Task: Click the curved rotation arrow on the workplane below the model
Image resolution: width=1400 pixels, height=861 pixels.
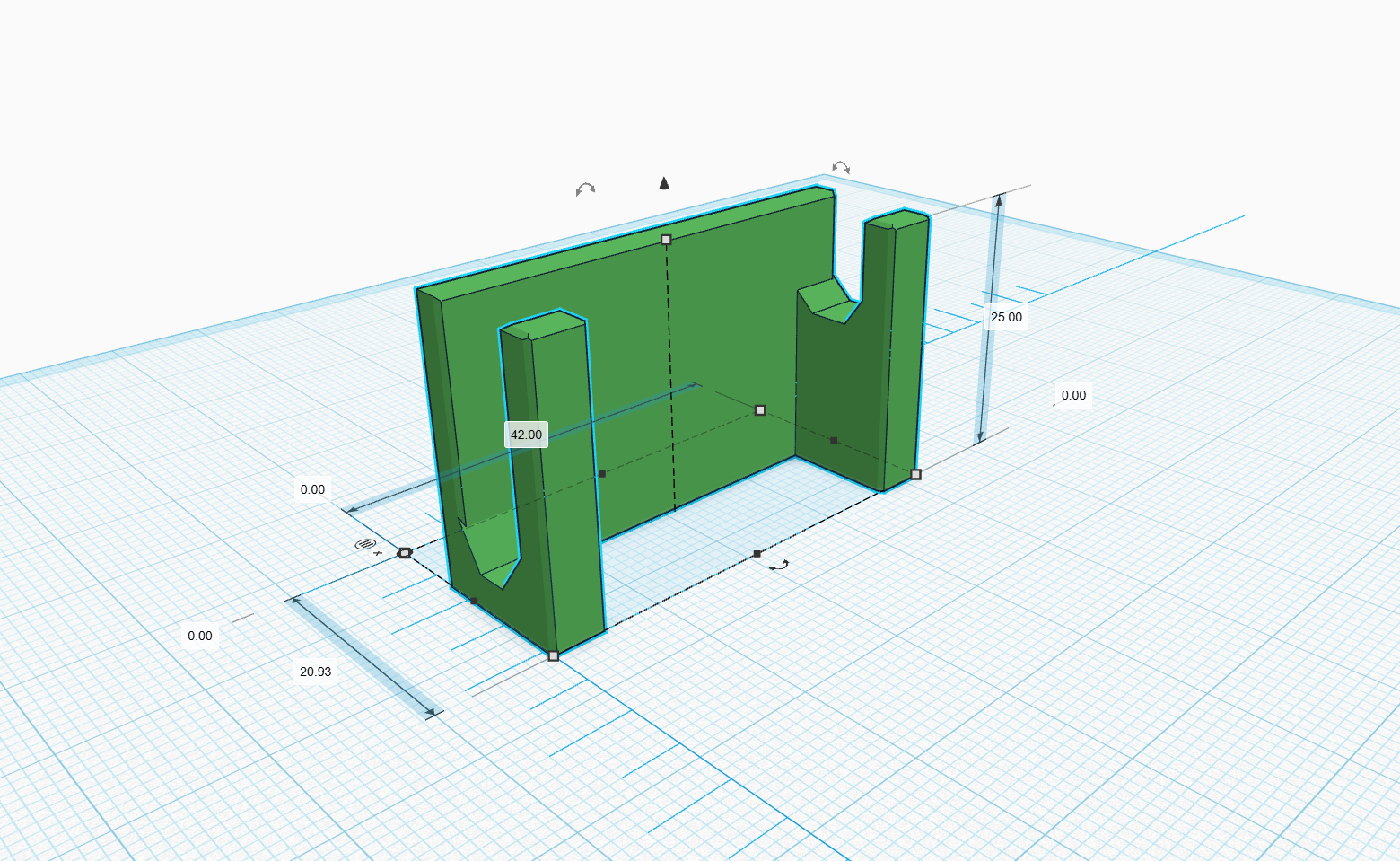Action: [779, 566]
